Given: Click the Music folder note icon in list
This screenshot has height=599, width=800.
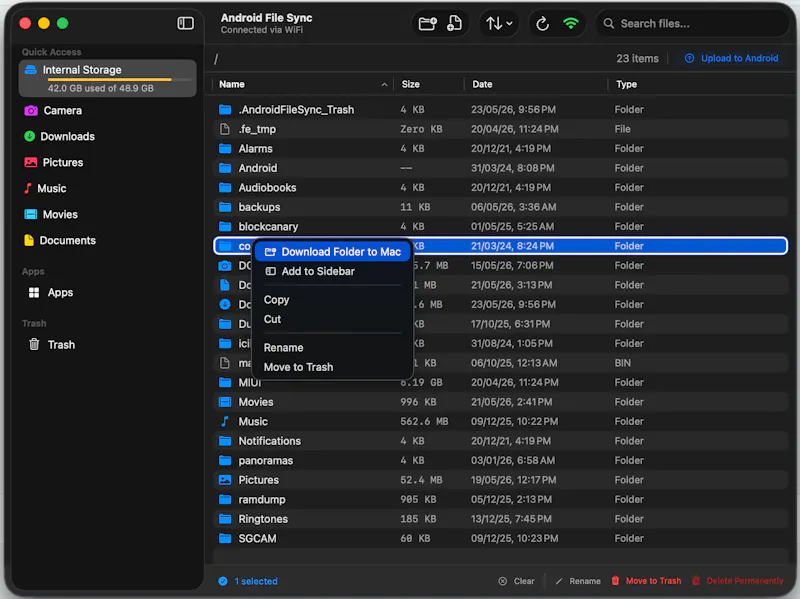Looking at the screenshot, I should click(224, 421).
